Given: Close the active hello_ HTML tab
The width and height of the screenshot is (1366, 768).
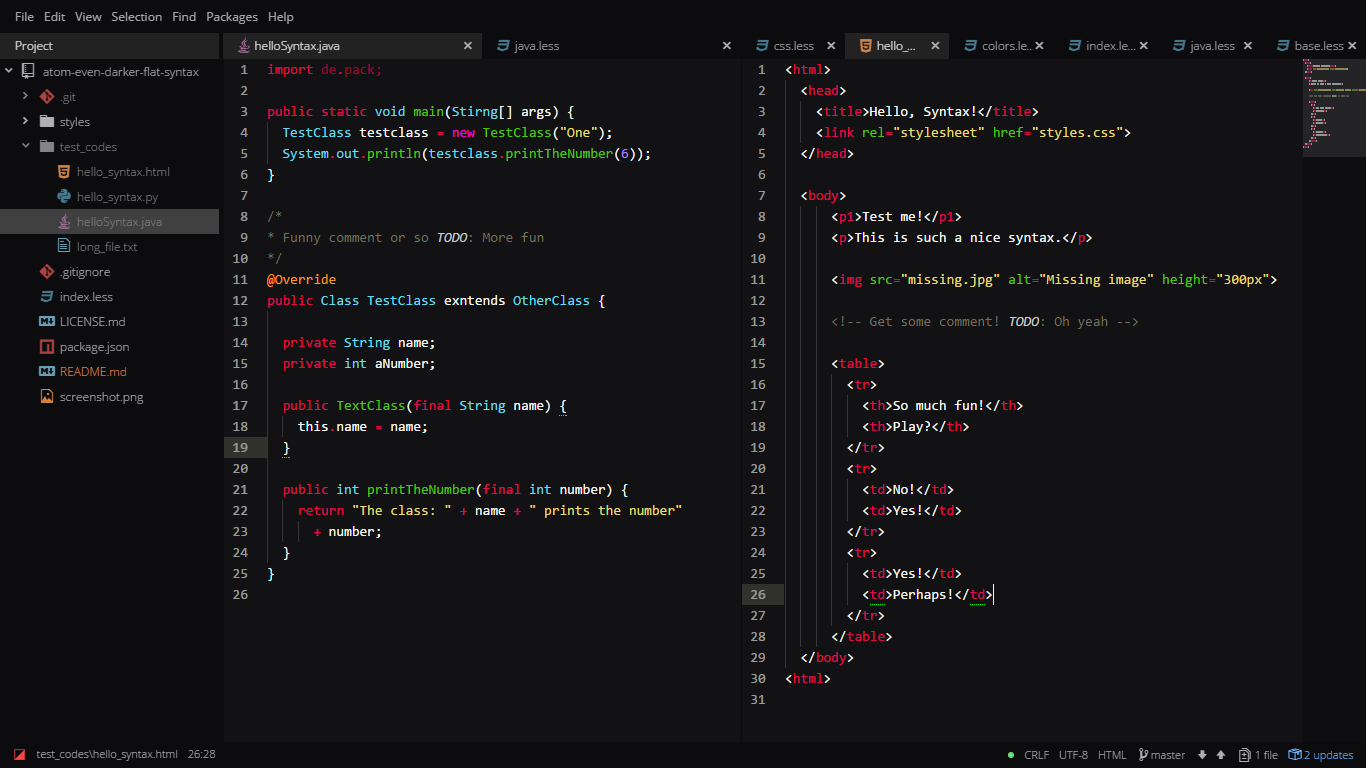Looking at the screenshot, I should 935,45.
